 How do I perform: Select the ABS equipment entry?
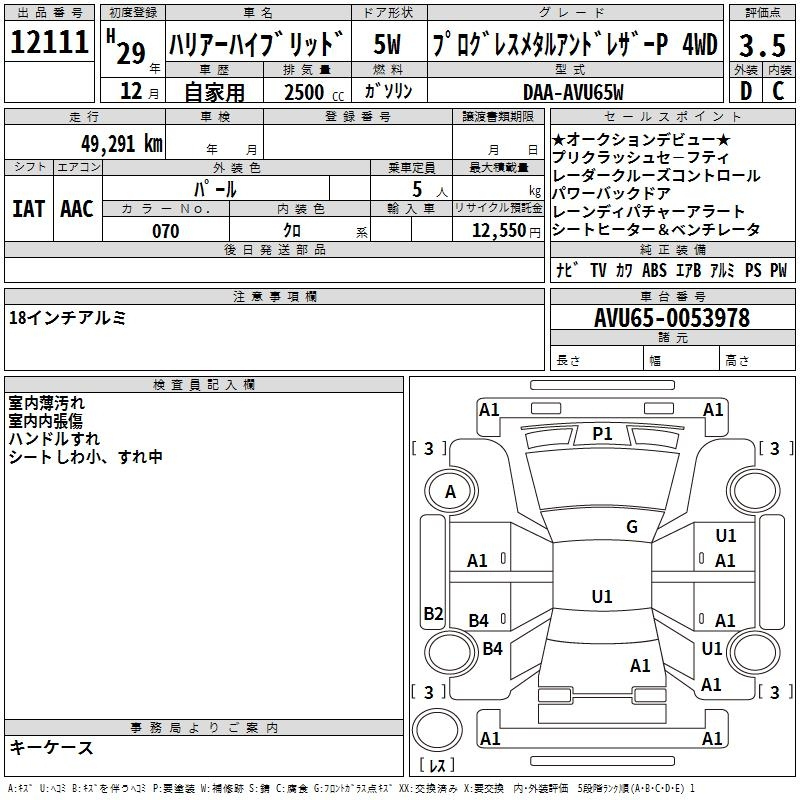pyautogui.click(x=654, y=270)
